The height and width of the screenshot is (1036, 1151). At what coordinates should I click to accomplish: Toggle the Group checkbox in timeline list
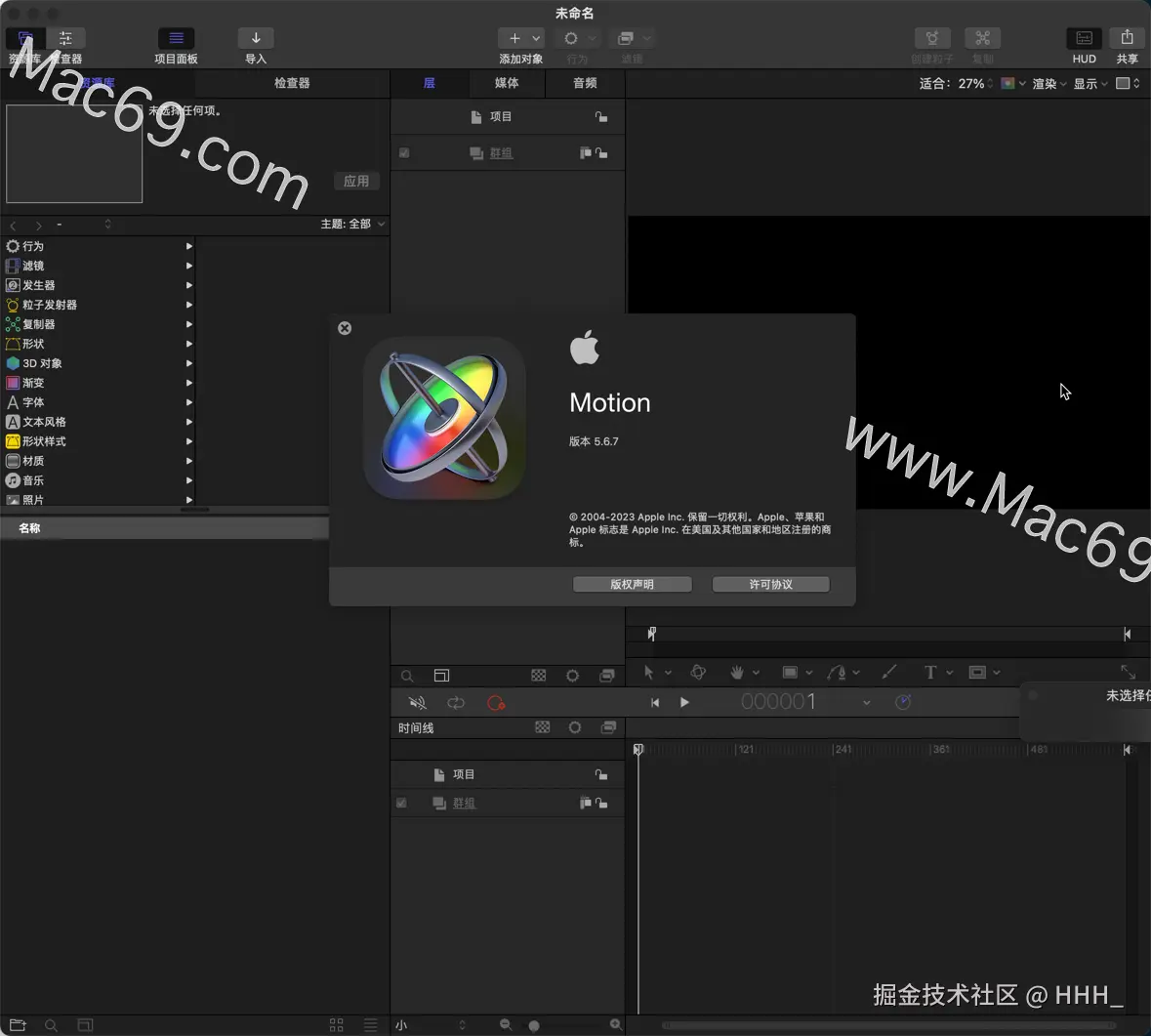click(401, 803)
